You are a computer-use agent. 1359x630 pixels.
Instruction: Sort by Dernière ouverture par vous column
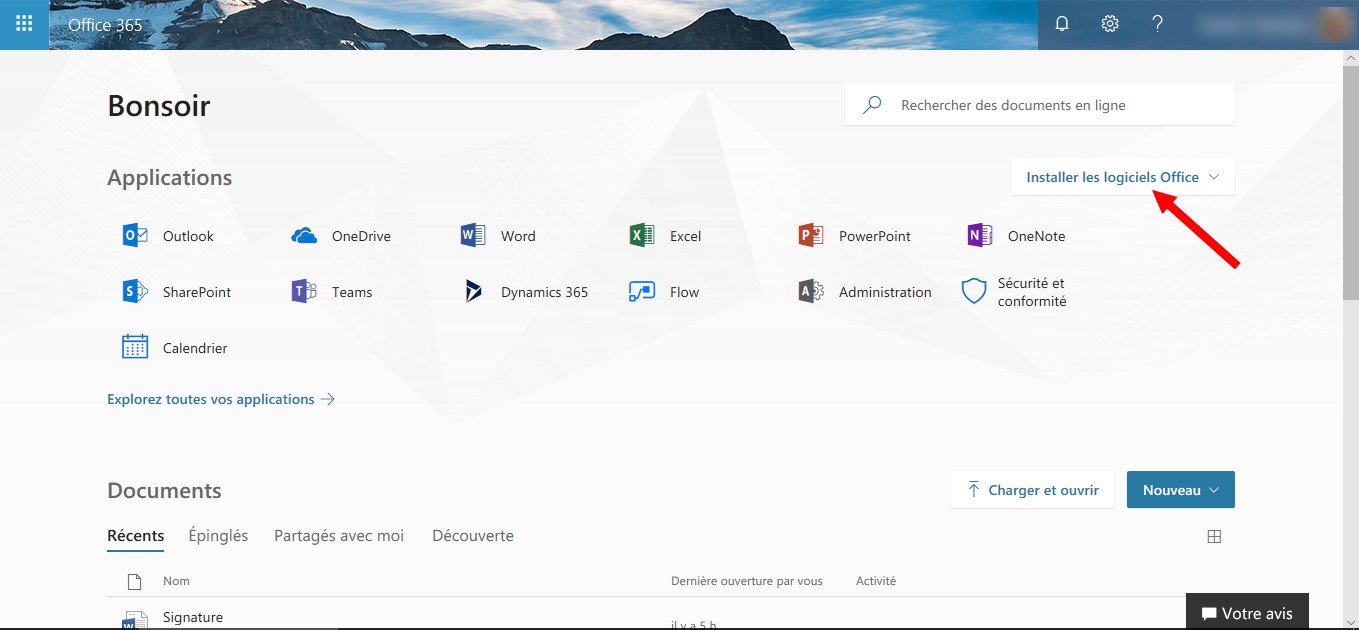click(747, 581)
